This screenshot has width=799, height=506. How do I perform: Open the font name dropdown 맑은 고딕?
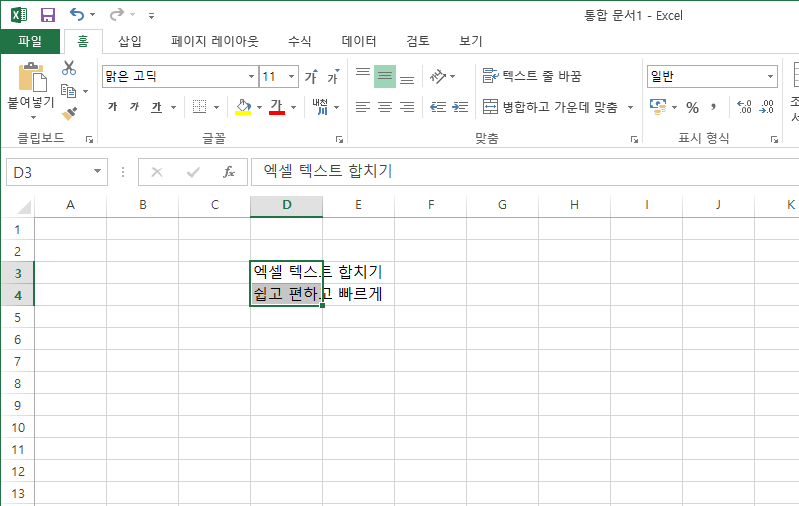pos(251,76)
